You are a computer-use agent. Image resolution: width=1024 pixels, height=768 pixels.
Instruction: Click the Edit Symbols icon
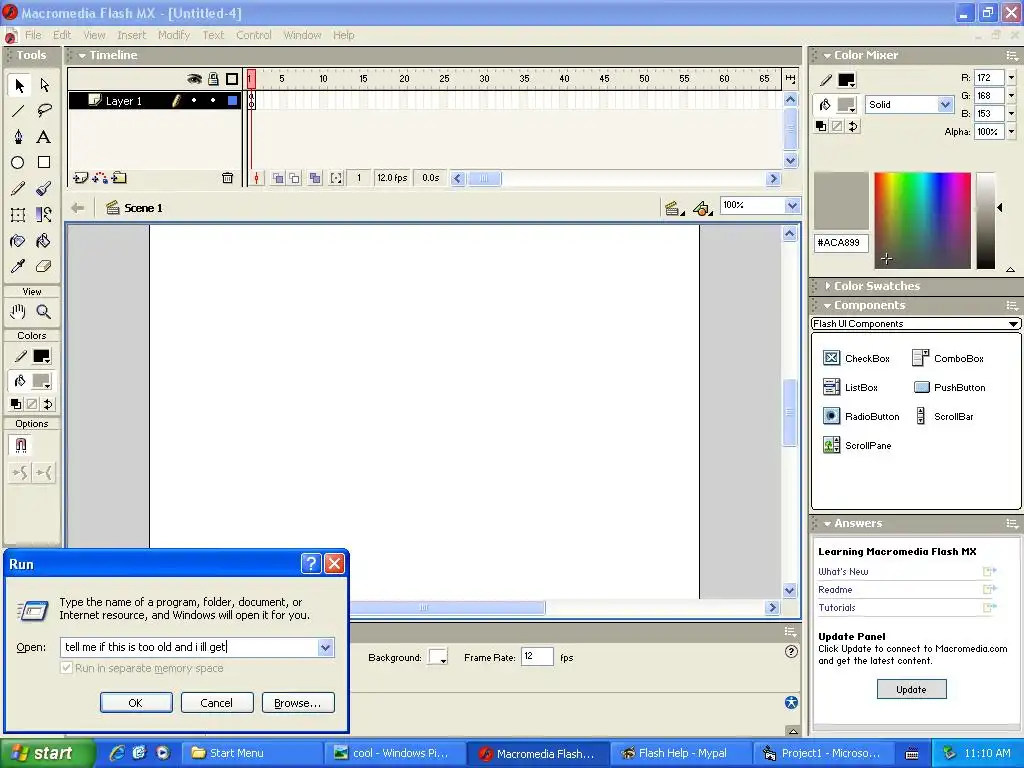[702, 208]
